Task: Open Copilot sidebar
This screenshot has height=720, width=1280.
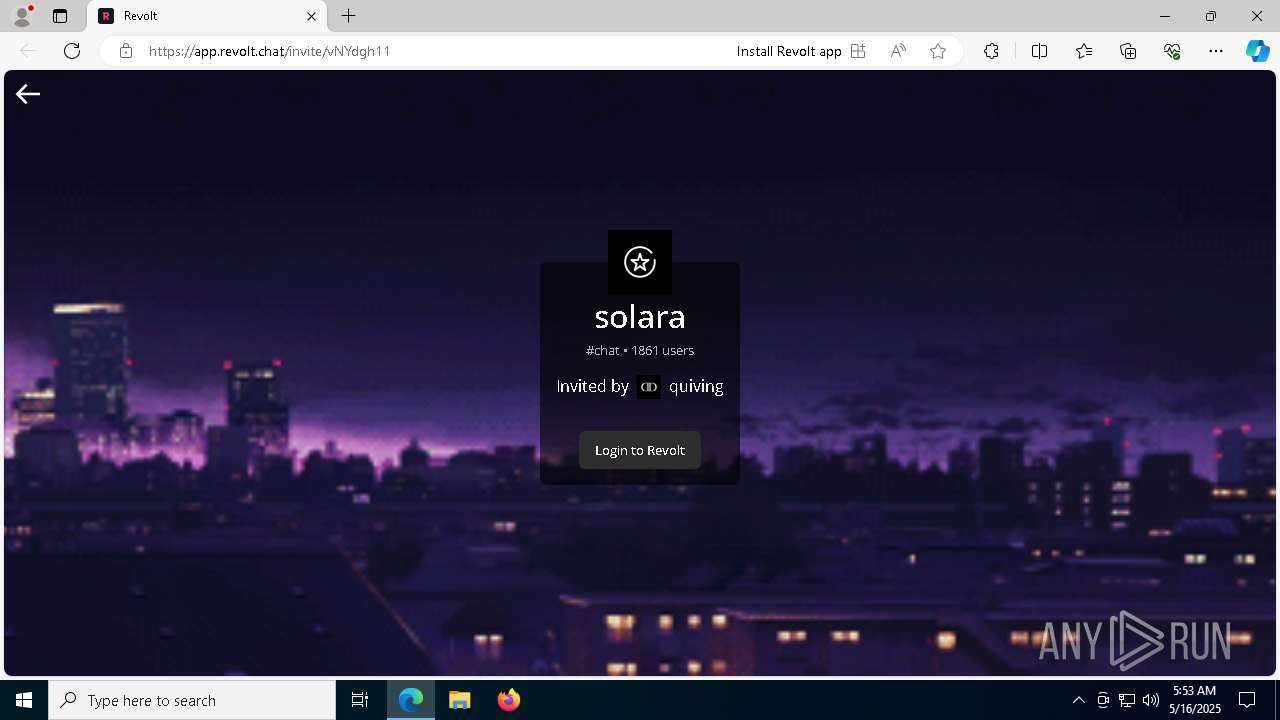Action: click(1257, 51)
